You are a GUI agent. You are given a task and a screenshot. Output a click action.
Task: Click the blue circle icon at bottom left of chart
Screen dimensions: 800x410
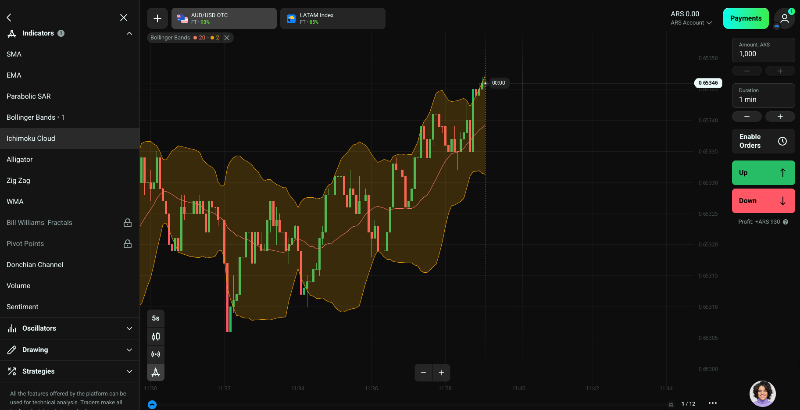pos(152,405)
